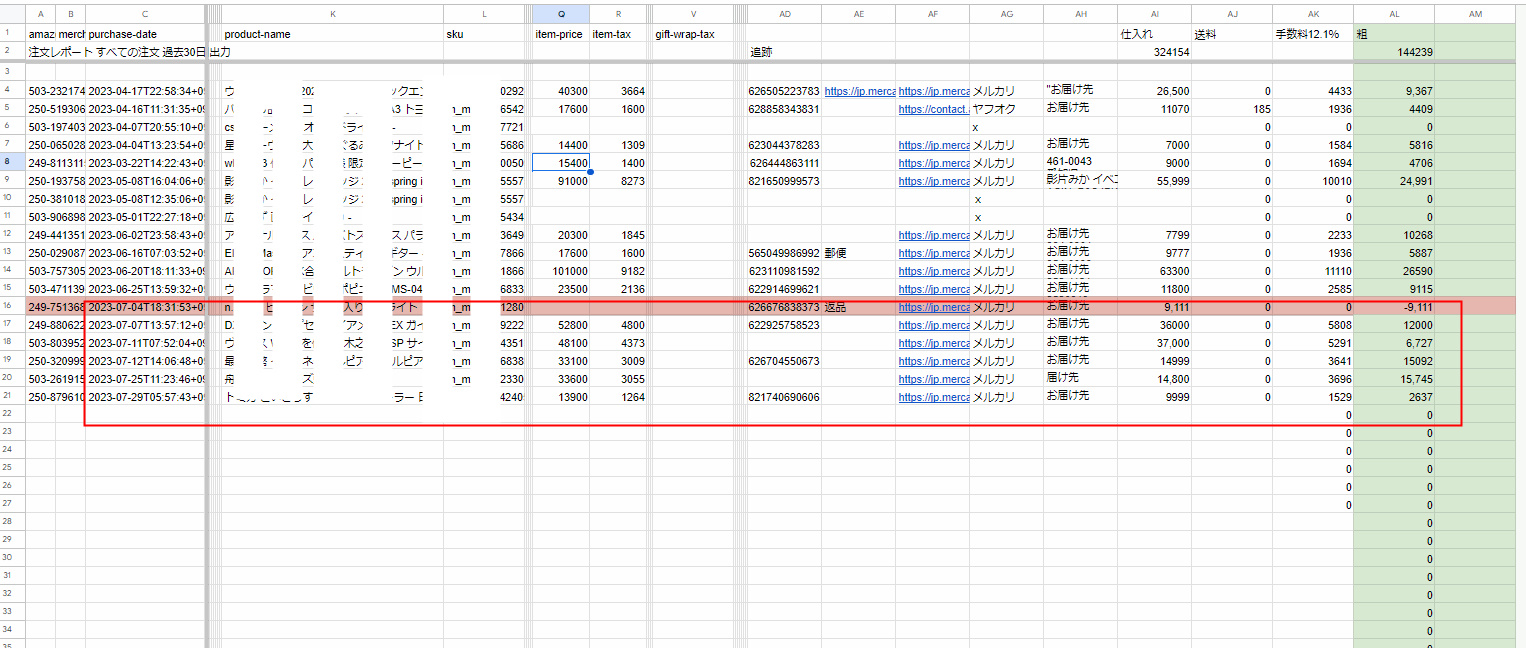
Task: Open the https://contact. link in row 5
Action: click(932, 109)
